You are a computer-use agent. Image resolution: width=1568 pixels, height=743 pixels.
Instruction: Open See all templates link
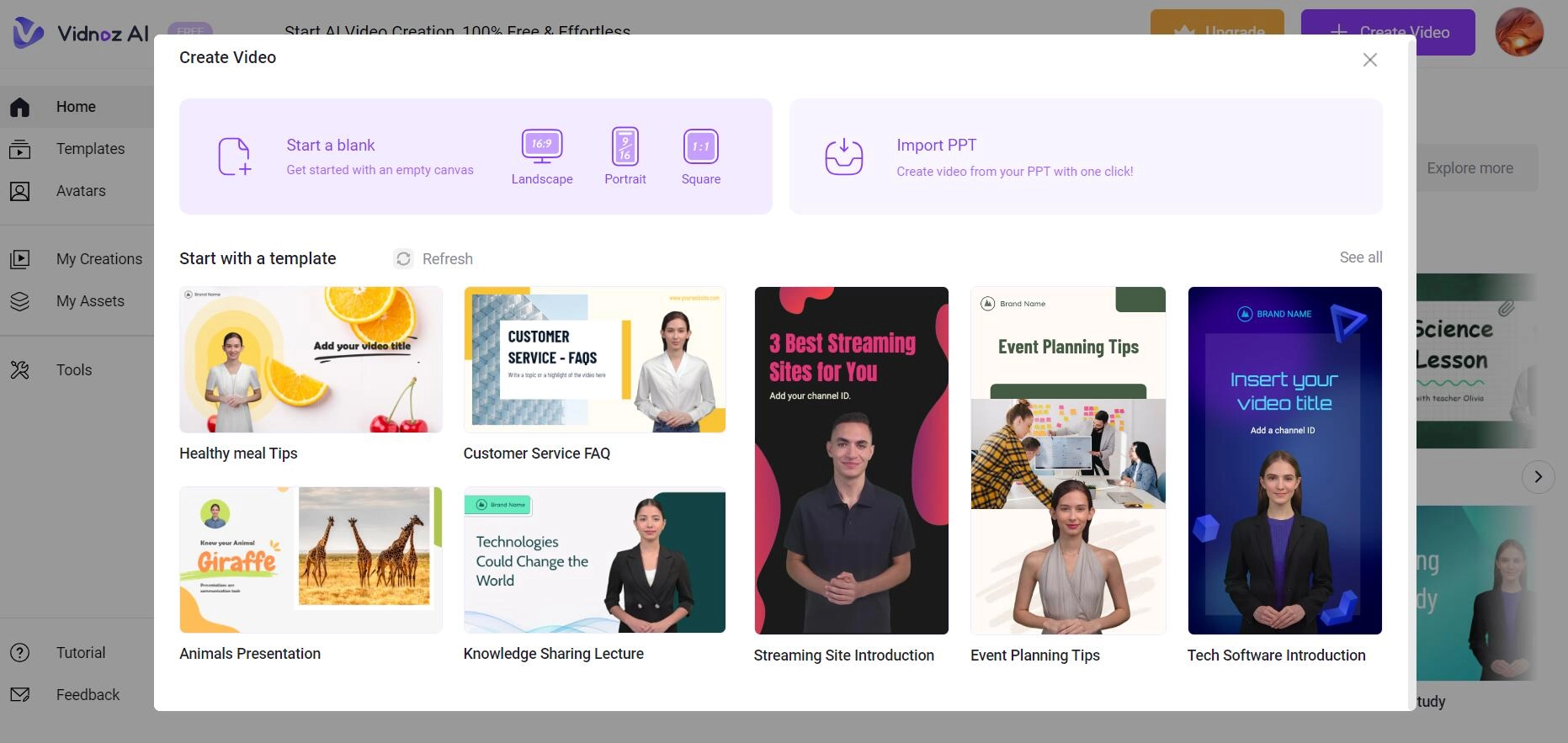click(1360, 257)
